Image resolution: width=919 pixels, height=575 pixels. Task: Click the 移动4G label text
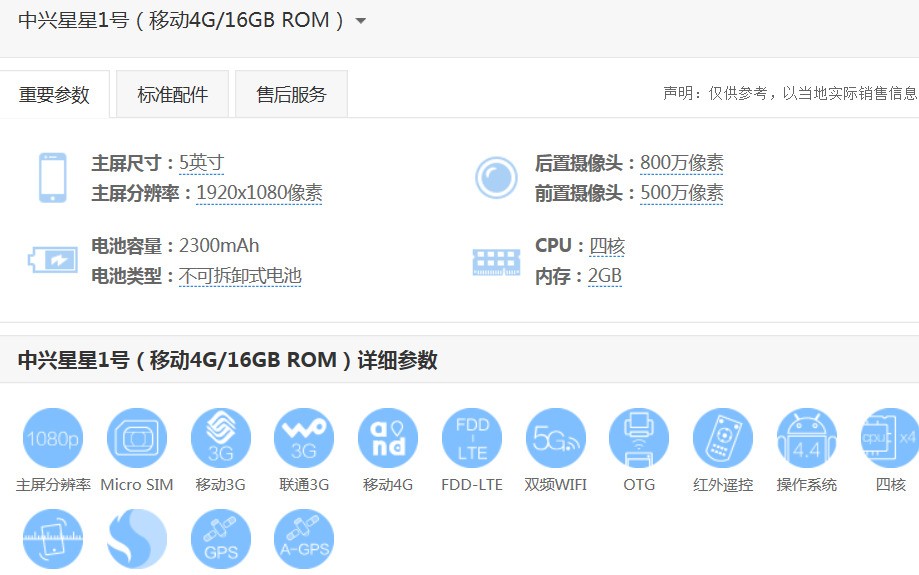coord(388,485)
